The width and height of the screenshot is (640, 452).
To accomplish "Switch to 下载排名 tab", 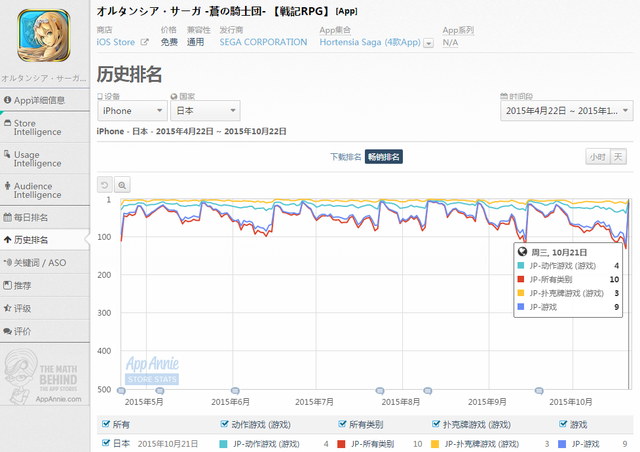I will (x=345, y=157).
